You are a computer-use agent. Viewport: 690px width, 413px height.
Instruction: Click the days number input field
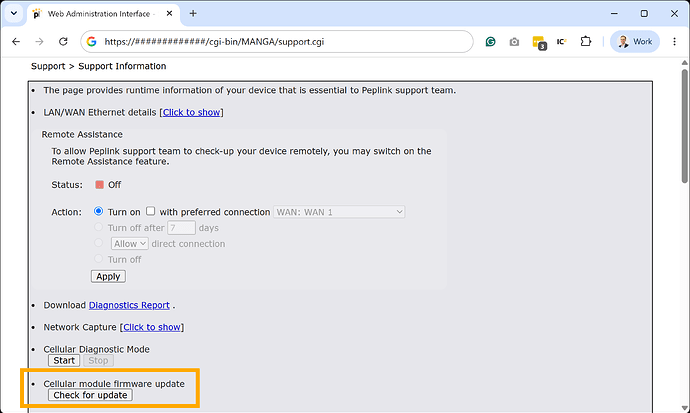pyautogui.click(x=181, y=228)
